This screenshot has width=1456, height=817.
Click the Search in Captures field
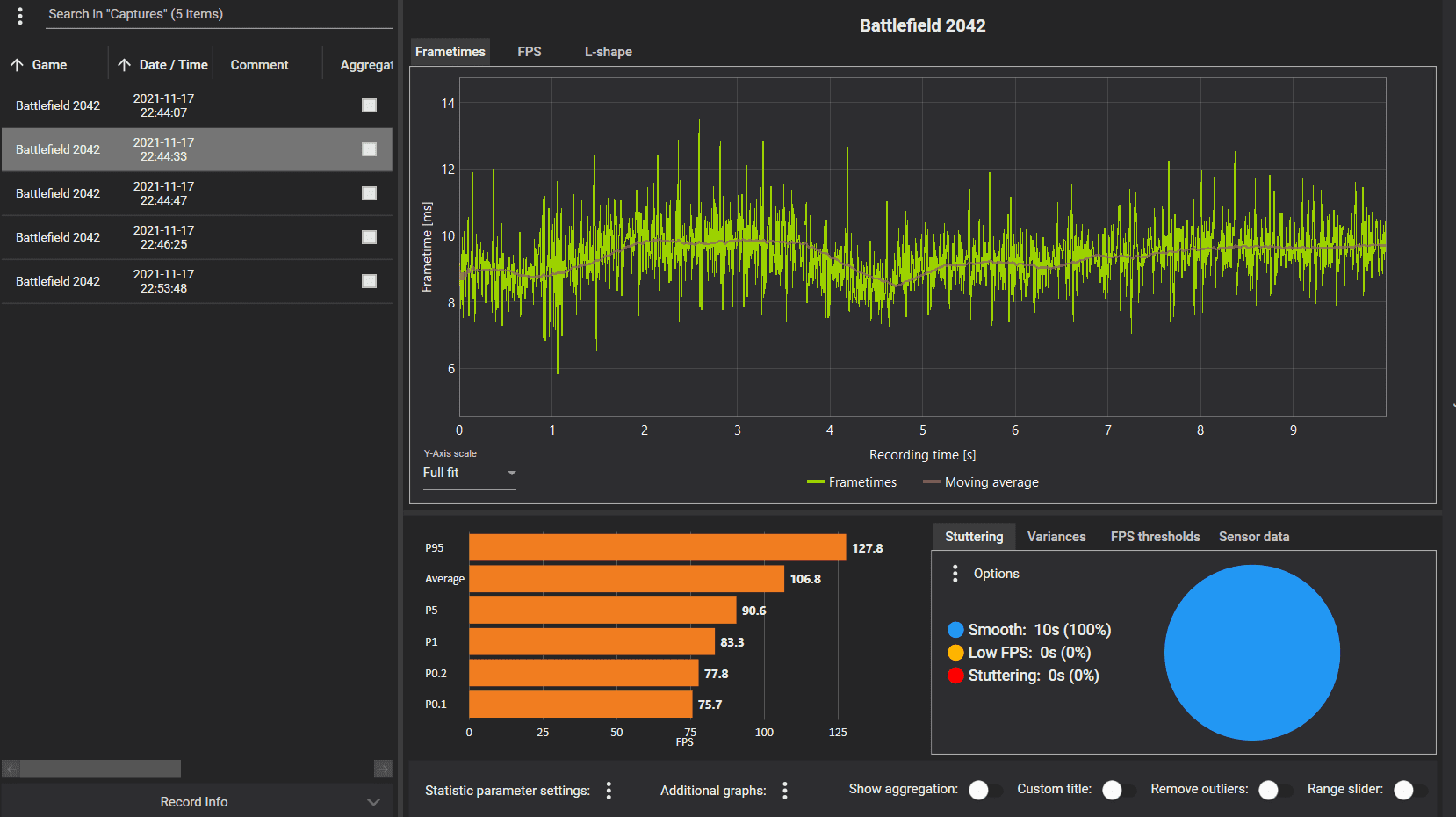point(220,15)
